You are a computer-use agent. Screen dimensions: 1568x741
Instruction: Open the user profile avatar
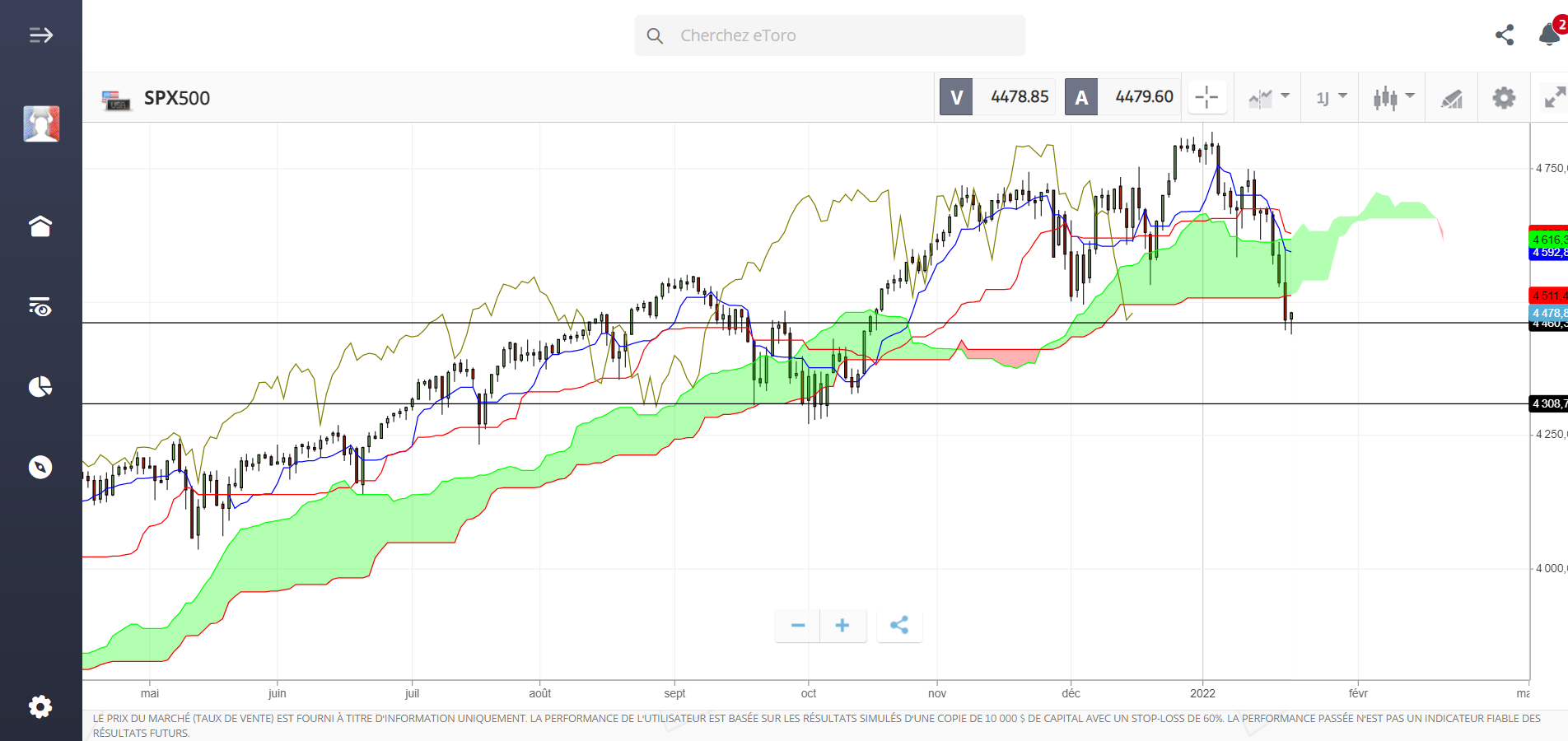[41, 123]
